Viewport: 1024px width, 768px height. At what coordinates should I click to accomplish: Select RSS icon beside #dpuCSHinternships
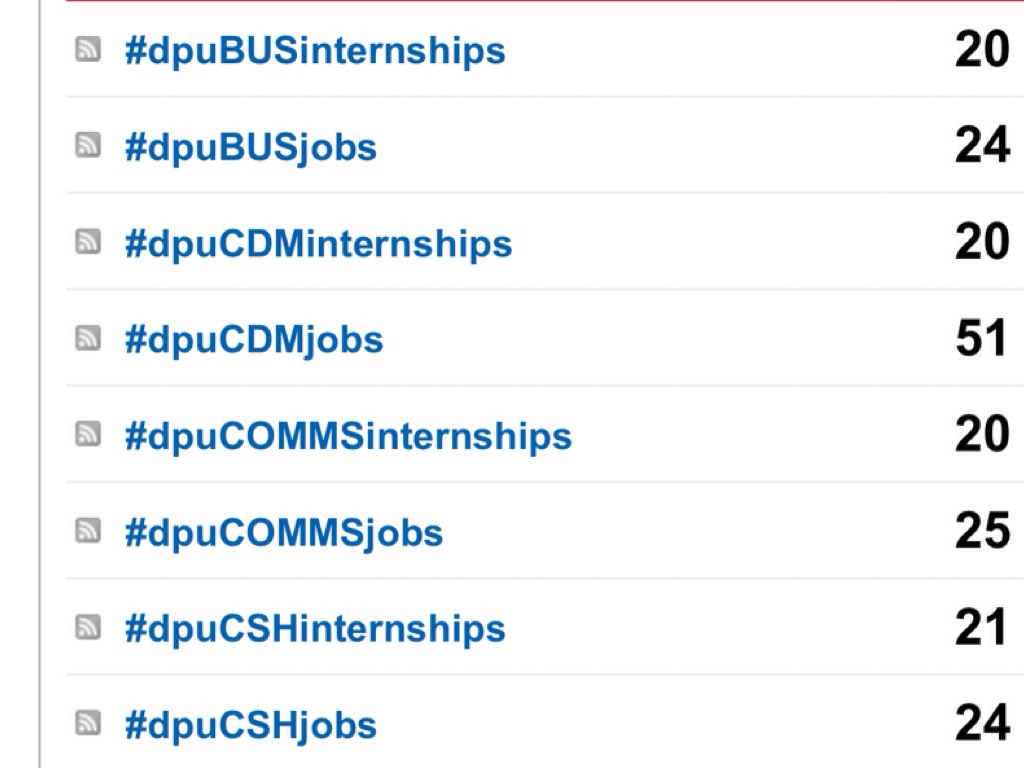pos(88,627)
